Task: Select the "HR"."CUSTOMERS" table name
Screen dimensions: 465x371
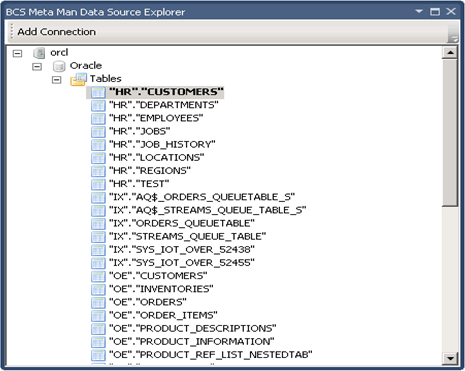Action: [166, 92]
